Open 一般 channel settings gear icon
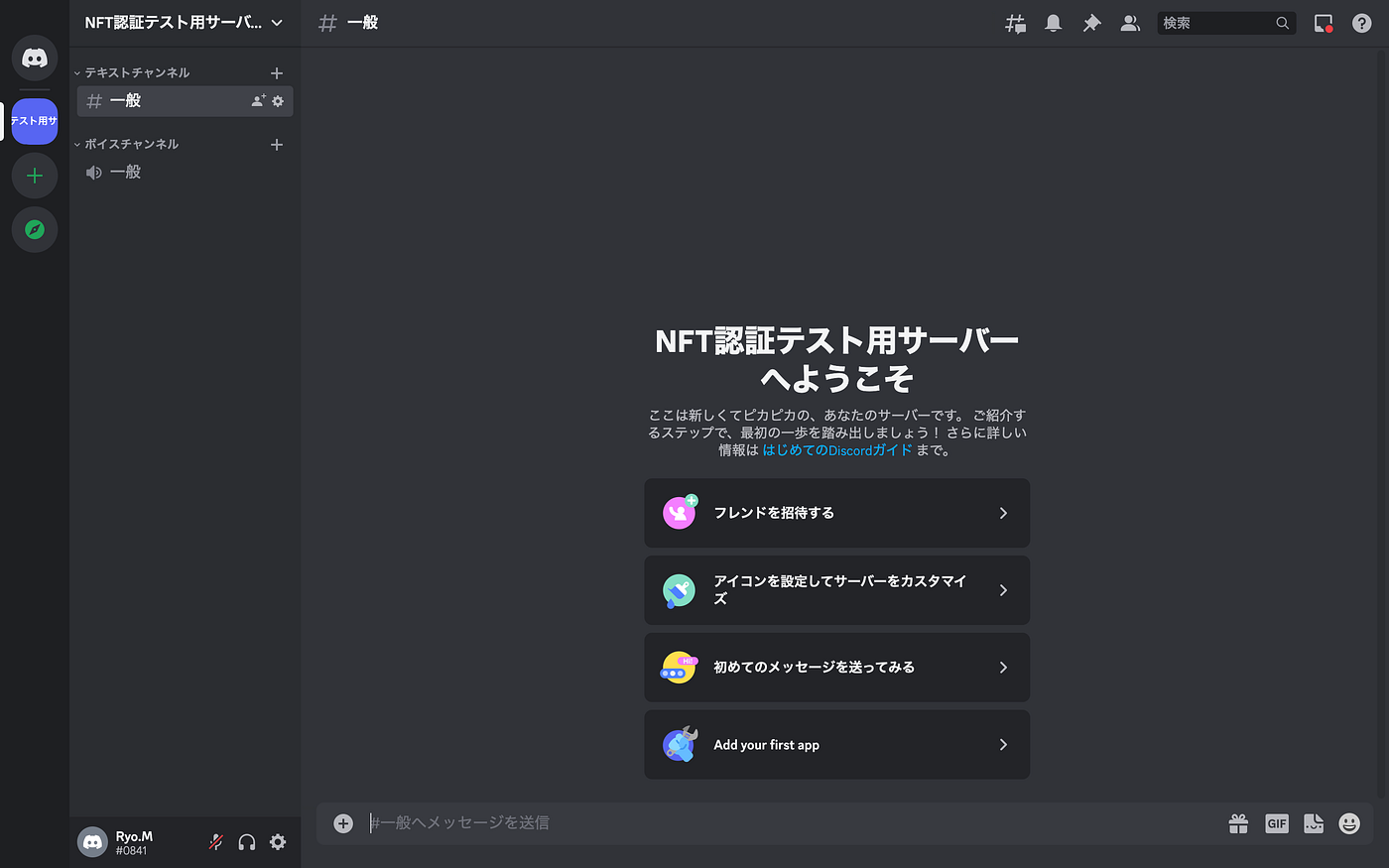The height and width of the screenshot is (868, 1389). coord(278,101)
